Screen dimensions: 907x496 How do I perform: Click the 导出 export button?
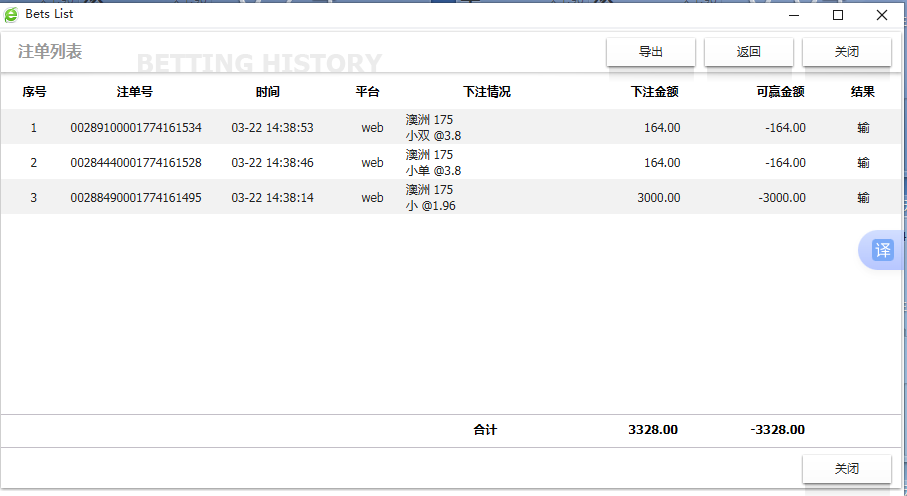(651, 52)
